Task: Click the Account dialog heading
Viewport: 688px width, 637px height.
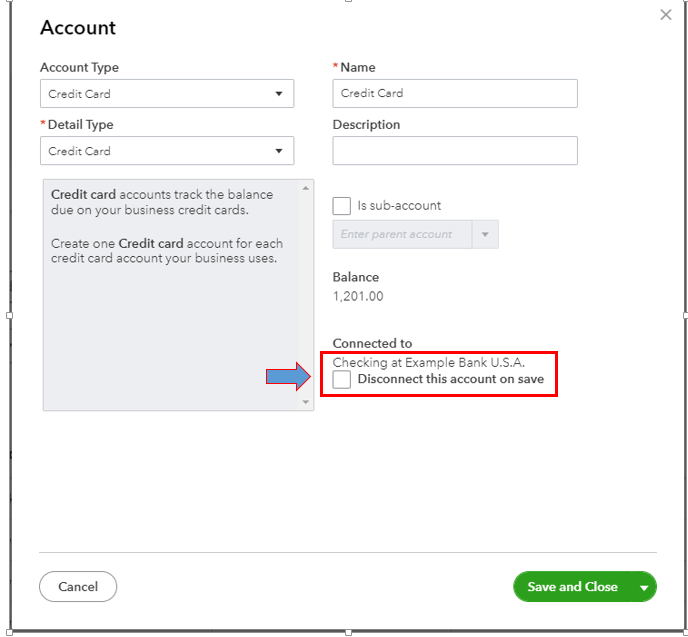Action: pos(78,28)
